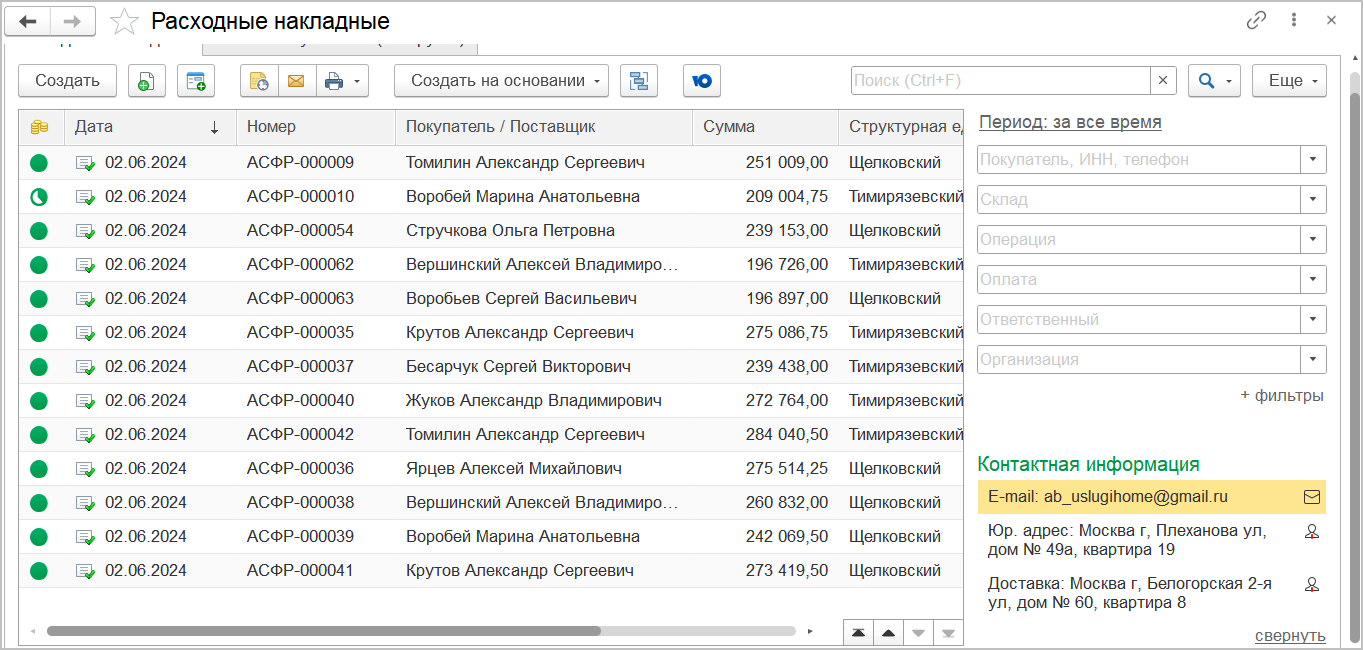1363x650 pixels.
Task: Click the chain link icon in title bar
Action: [1256, 21]
